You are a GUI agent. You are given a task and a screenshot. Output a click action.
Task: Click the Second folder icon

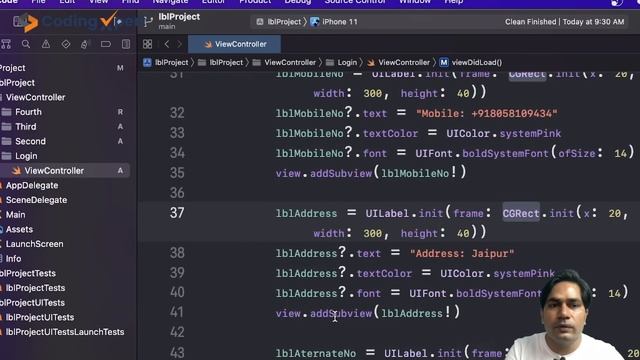[7, 141]
